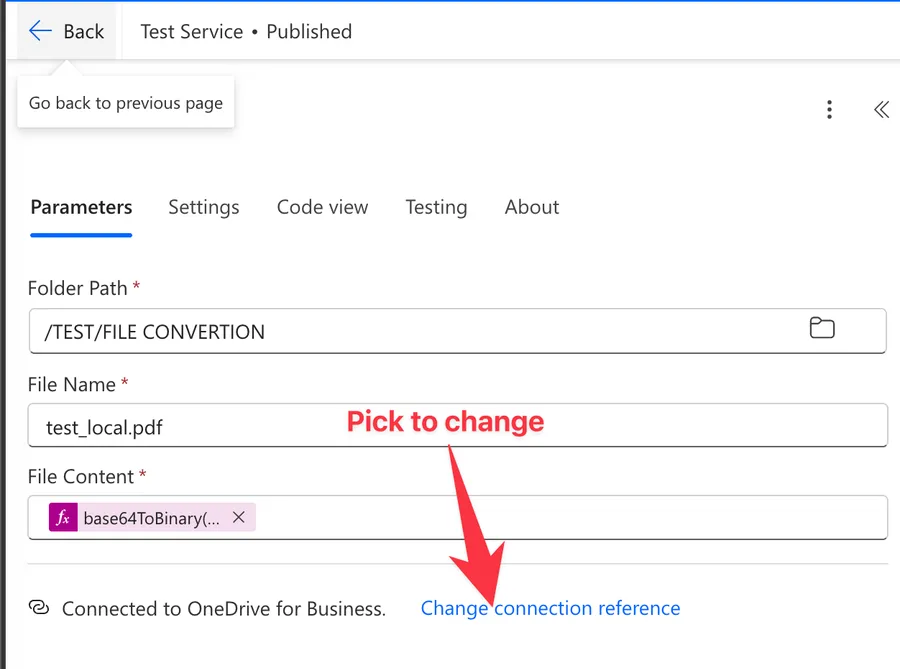Click the Change connection reference link
The image size is (900, 669).
point(550,608)
